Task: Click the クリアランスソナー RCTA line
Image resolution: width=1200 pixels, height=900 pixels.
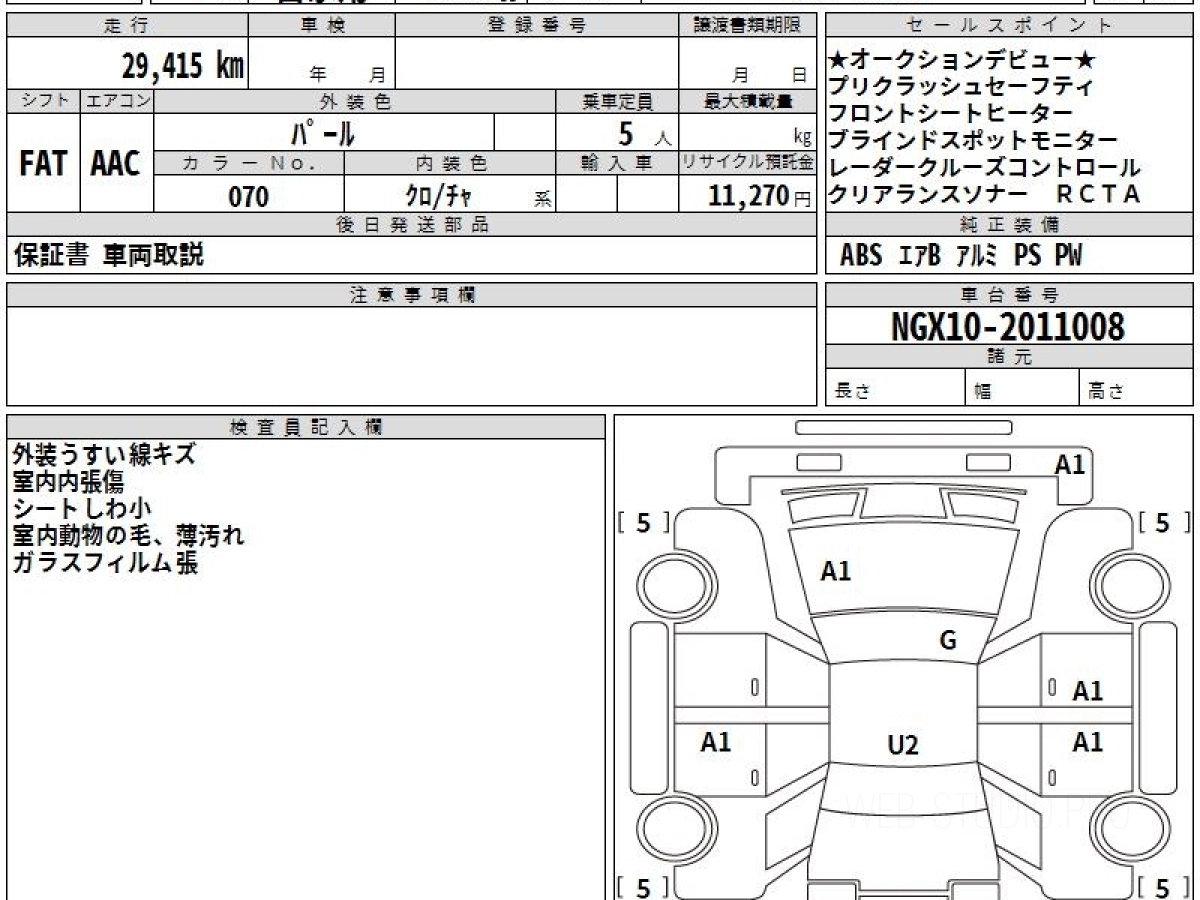Action: tap(986, 195)
